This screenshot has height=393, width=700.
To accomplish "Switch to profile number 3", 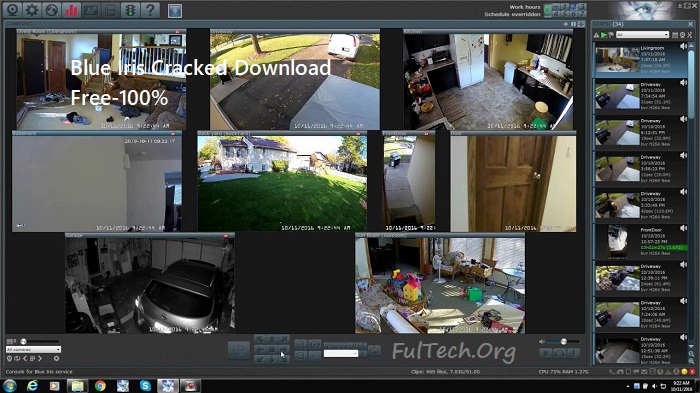I will pos(582,7).
